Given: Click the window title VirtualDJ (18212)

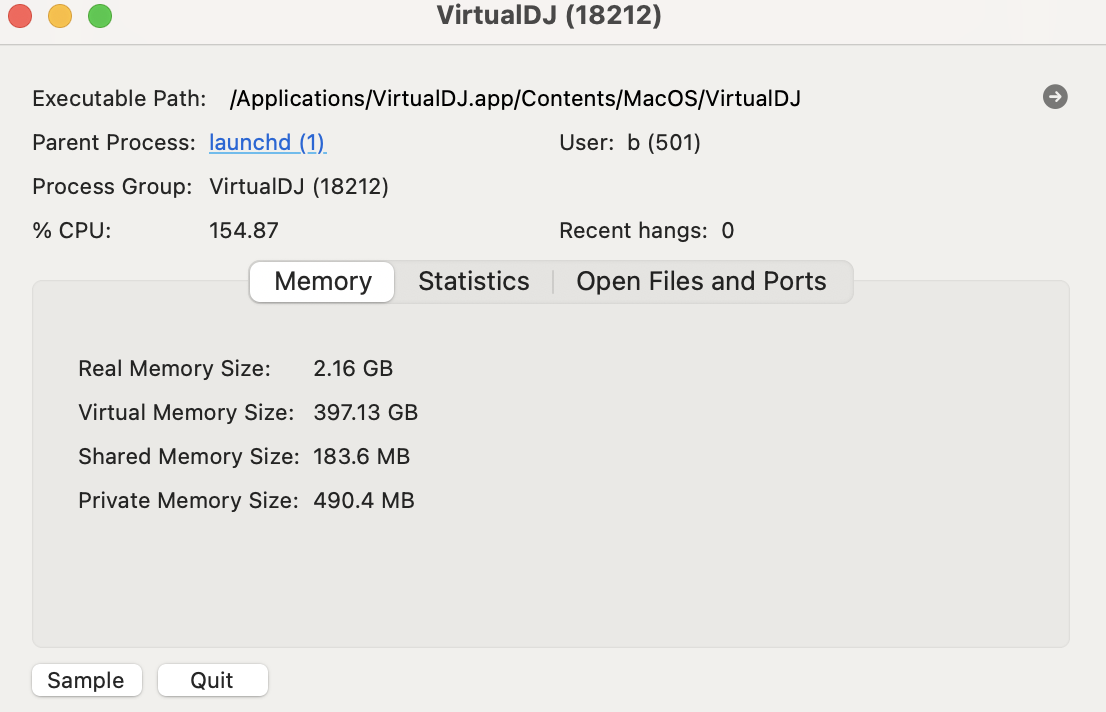Looking at the screenshot, I should tap(549, 16).
